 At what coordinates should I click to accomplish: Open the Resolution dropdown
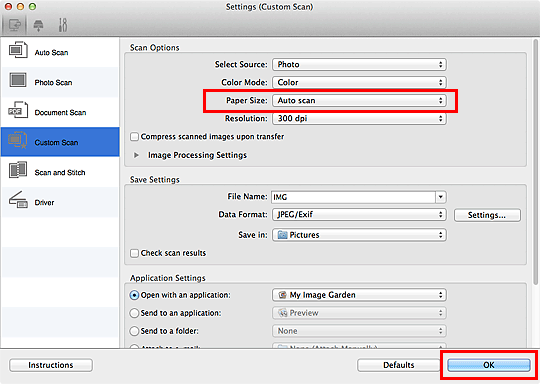click(359, 118)
